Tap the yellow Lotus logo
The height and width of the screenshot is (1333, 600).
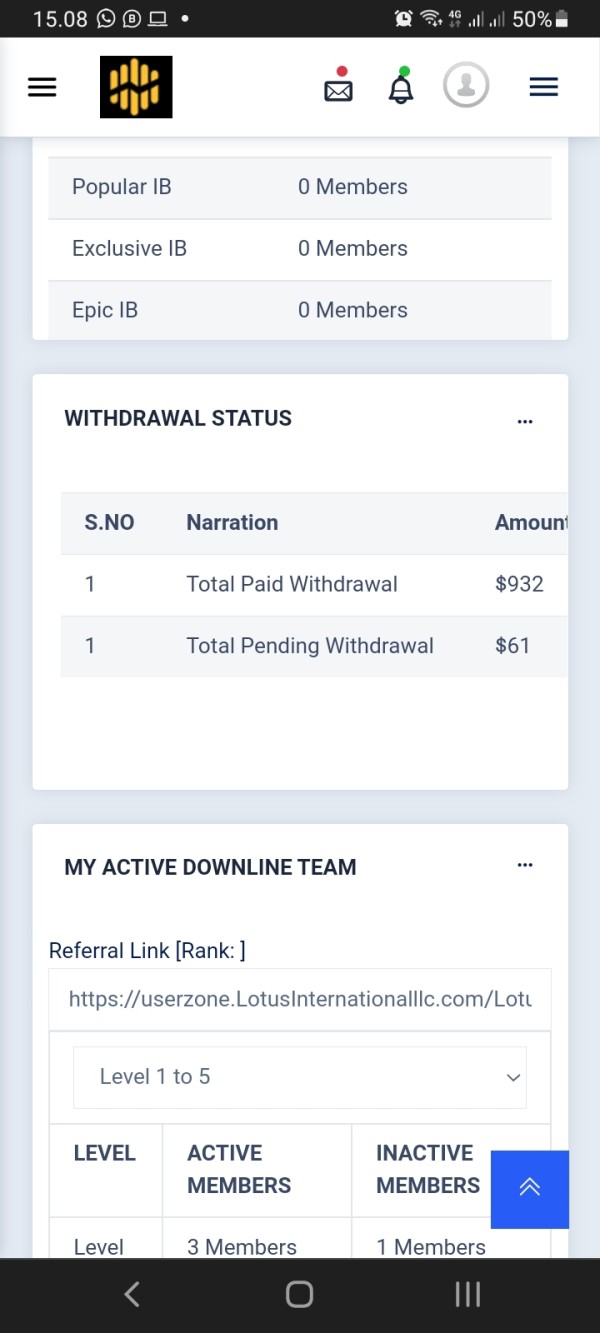coord(136,87)
